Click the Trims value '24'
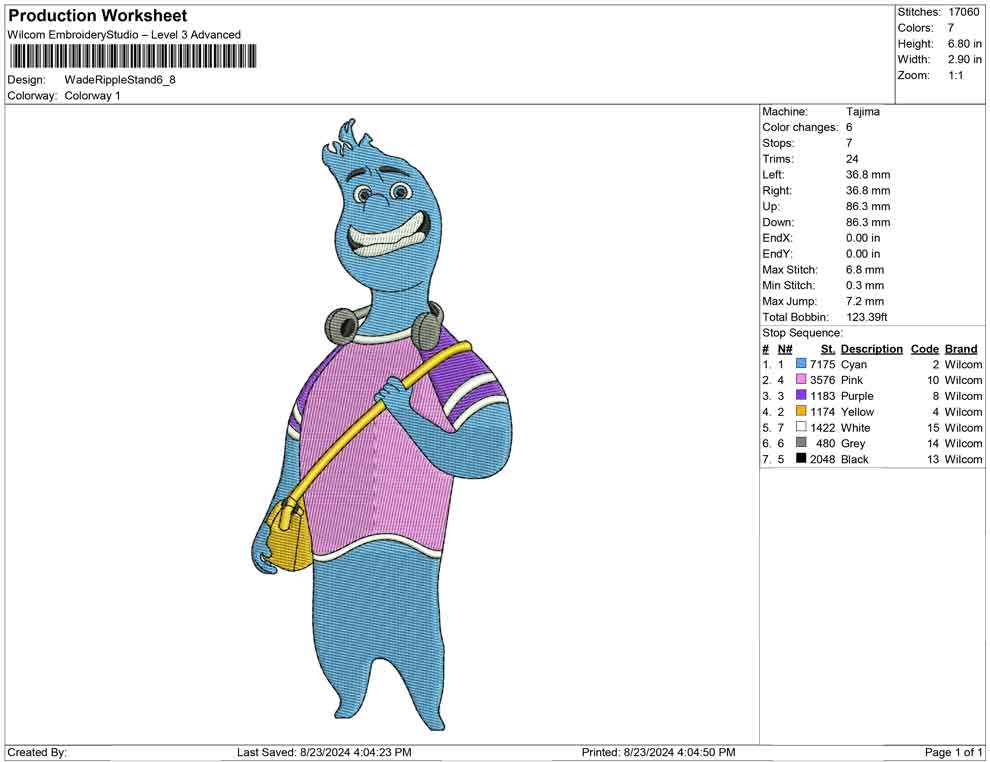The image size is (990, 762). pos(852,159)
